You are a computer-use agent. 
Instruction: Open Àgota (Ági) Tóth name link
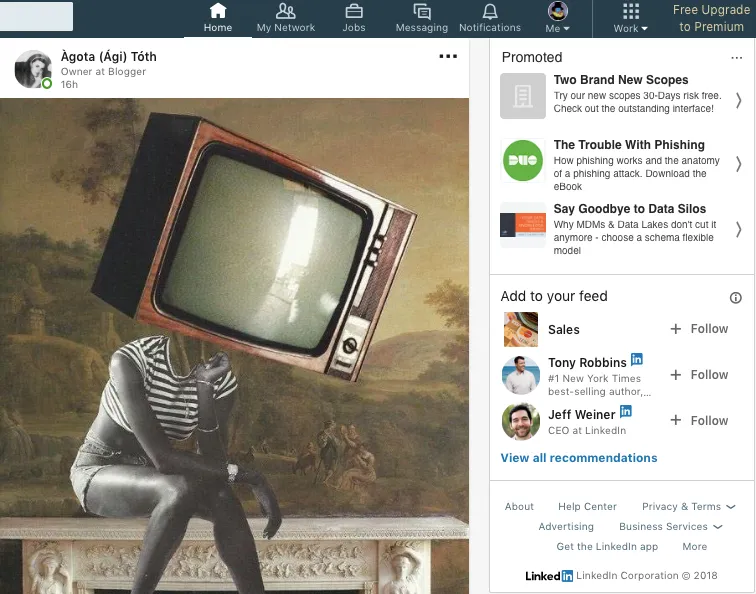pyautogui.click(x=108, y=57)
